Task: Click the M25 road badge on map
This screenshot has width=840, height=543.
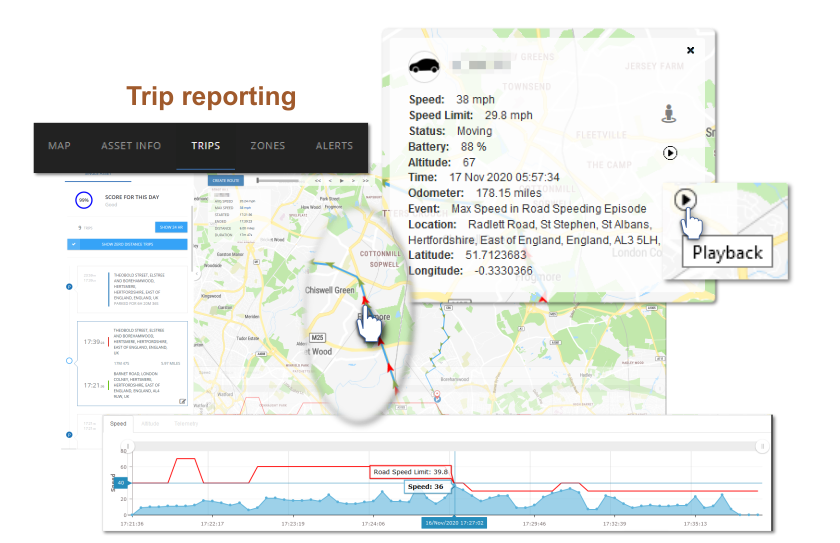Action: (x=317, y=337)
